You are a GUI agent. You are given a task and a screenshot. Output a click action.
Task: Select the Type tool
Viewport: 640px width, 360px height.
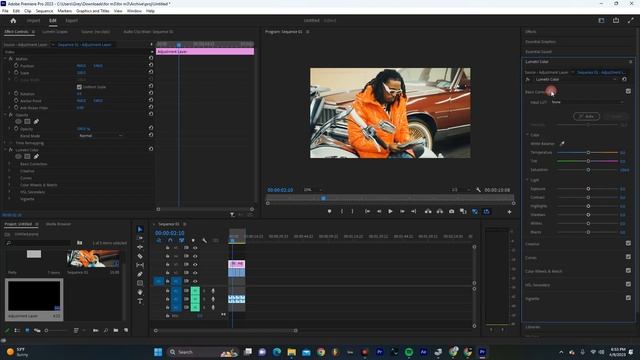tap(140, 301)
